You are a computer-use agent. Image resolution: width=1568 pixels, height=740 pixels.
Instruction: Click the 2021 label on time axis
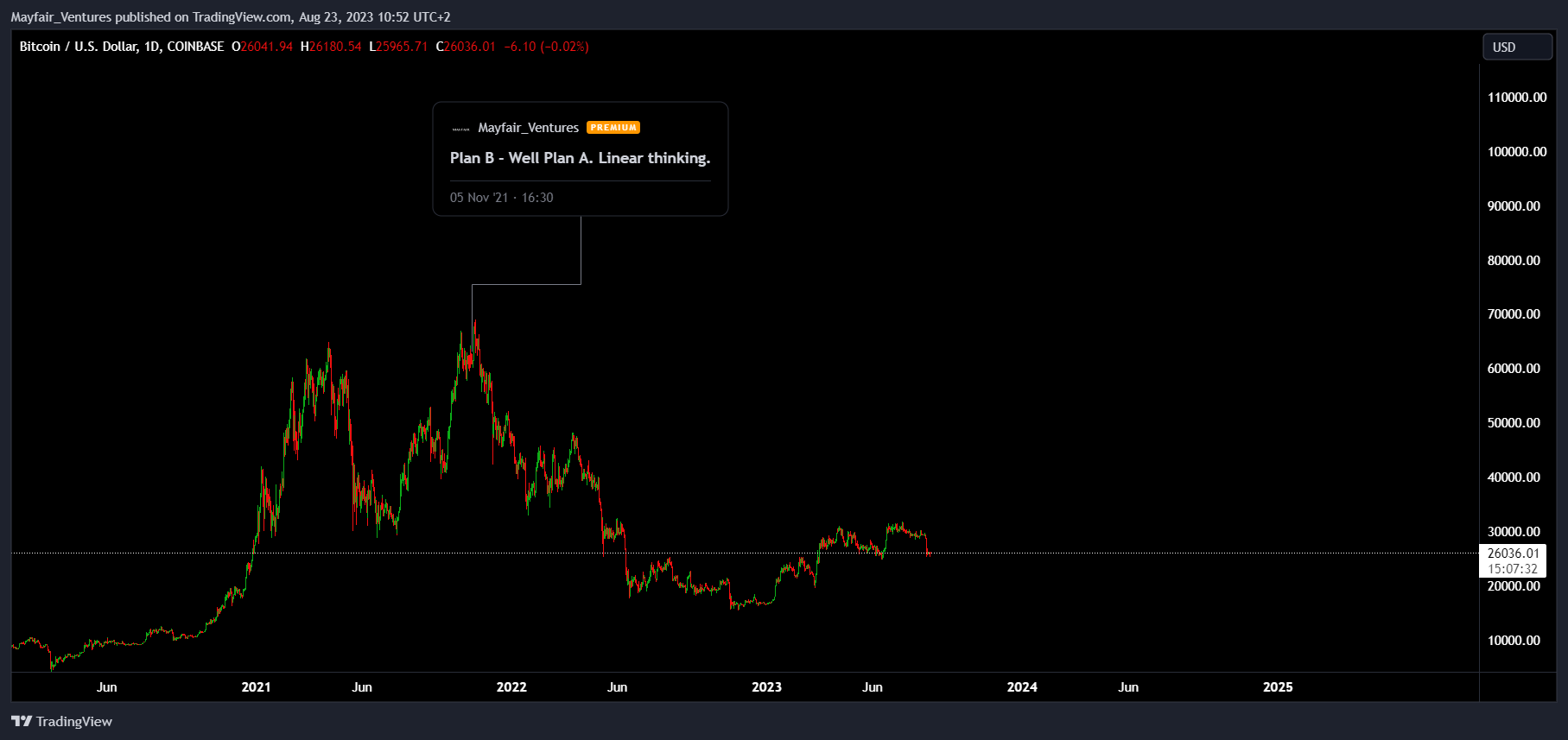click(x=256, y=687)
